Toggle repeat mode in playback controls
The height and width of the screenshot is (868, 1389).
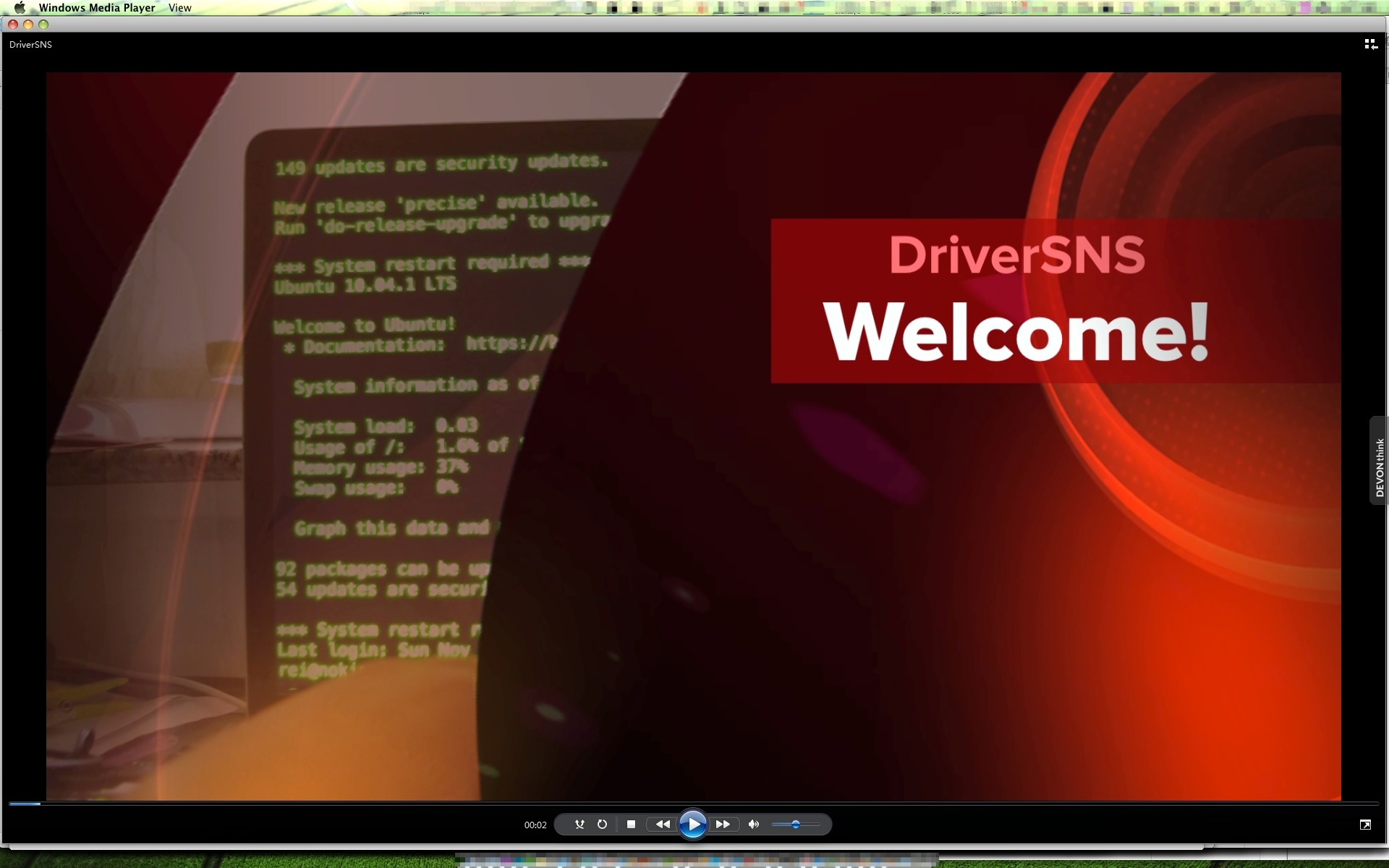[x=602, y=824]
